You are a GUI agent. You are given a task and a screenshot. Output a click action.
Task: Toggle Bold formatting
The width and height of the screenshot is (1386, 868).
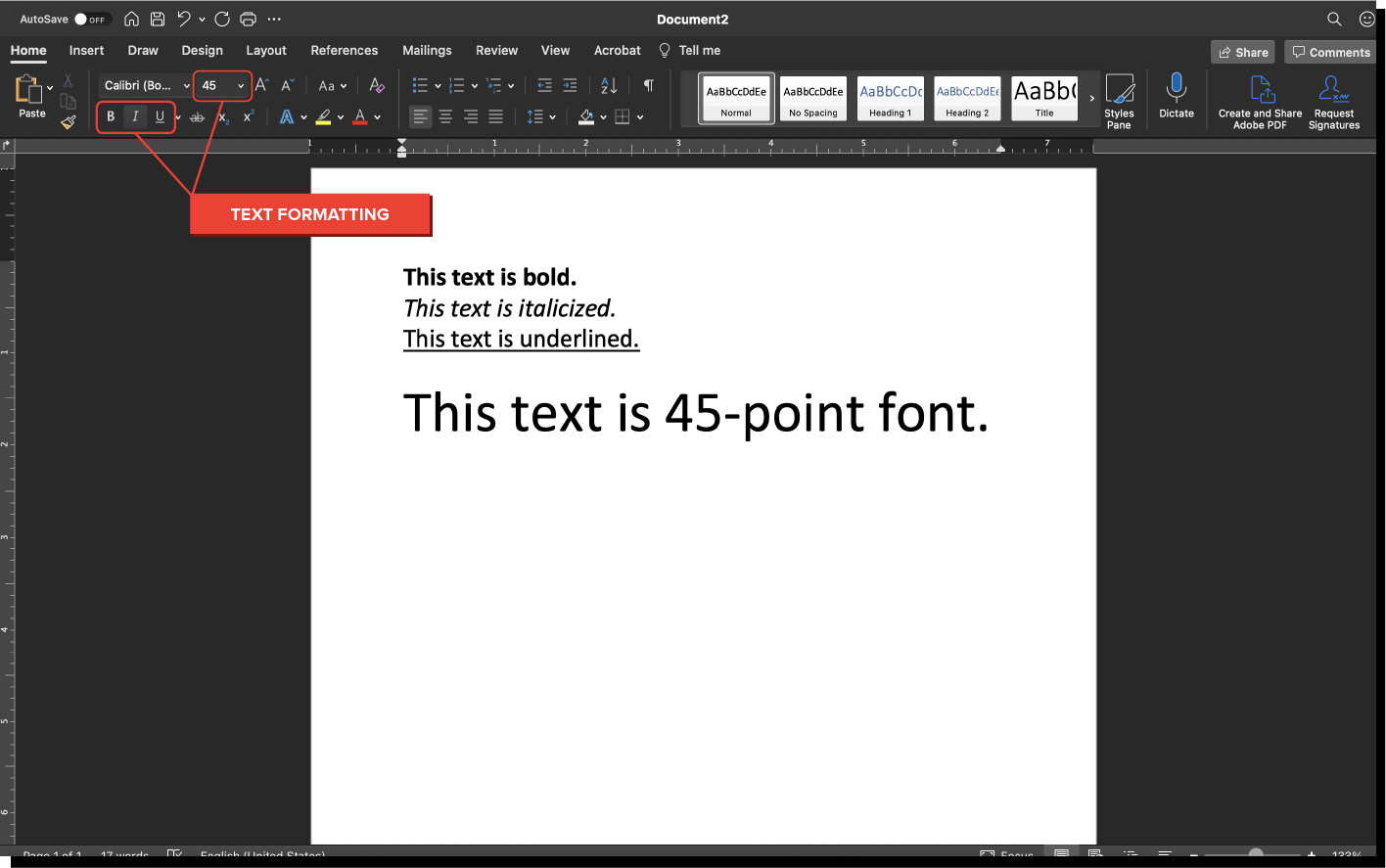111,117
